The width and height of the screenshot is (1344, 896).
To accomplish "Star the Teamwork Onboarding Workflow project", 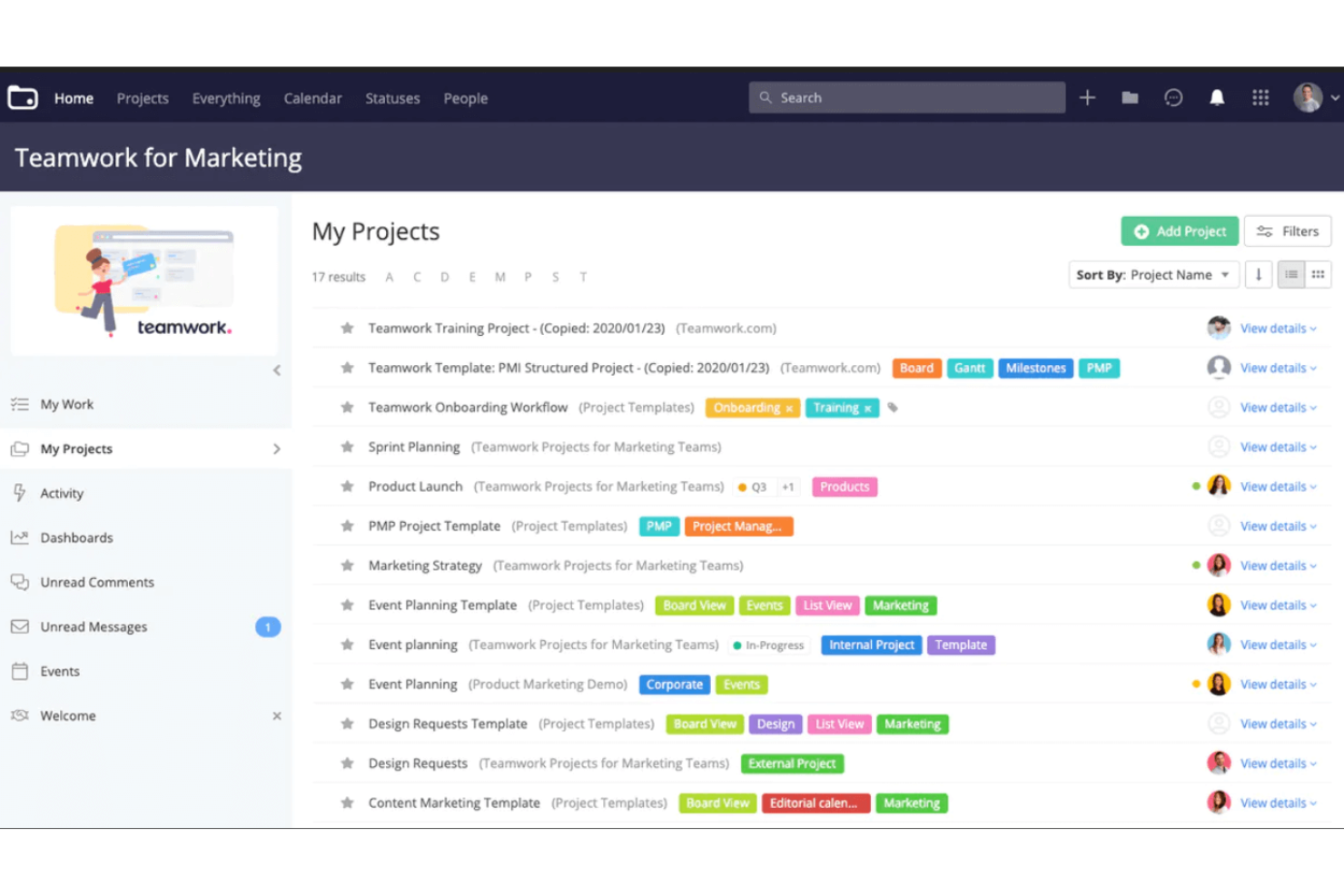I will point(347,408).
